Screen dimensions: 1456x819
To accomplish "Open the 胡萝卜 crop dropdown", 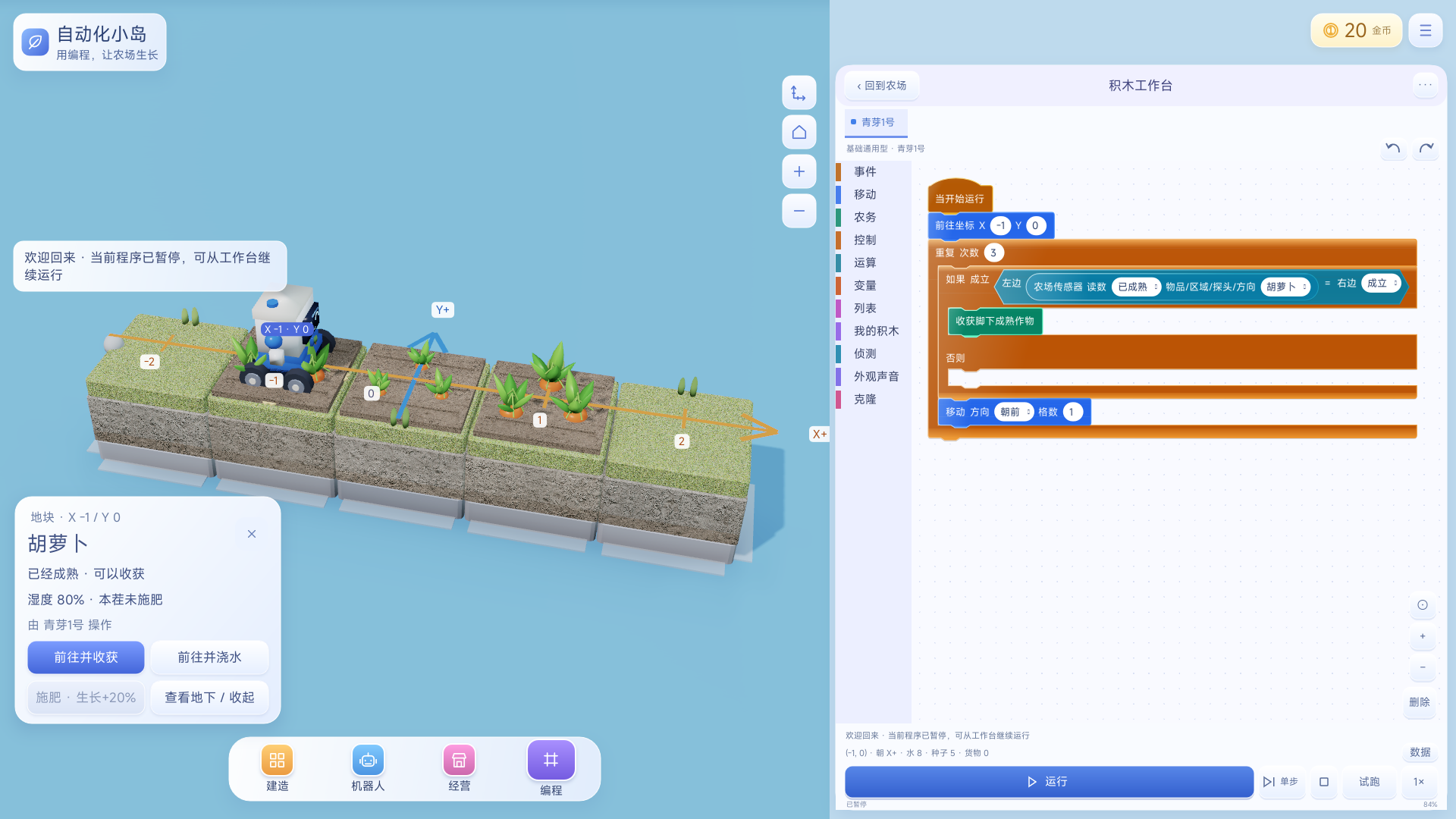I will pos(1285,287).
